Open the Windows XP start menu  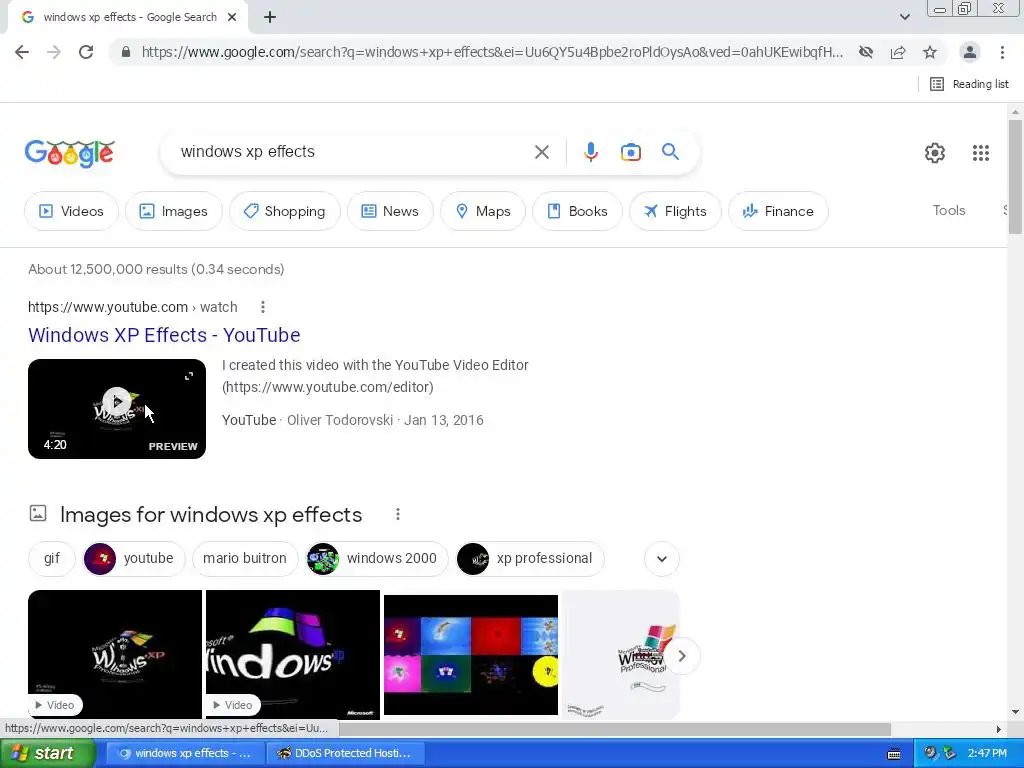(48, 753)
